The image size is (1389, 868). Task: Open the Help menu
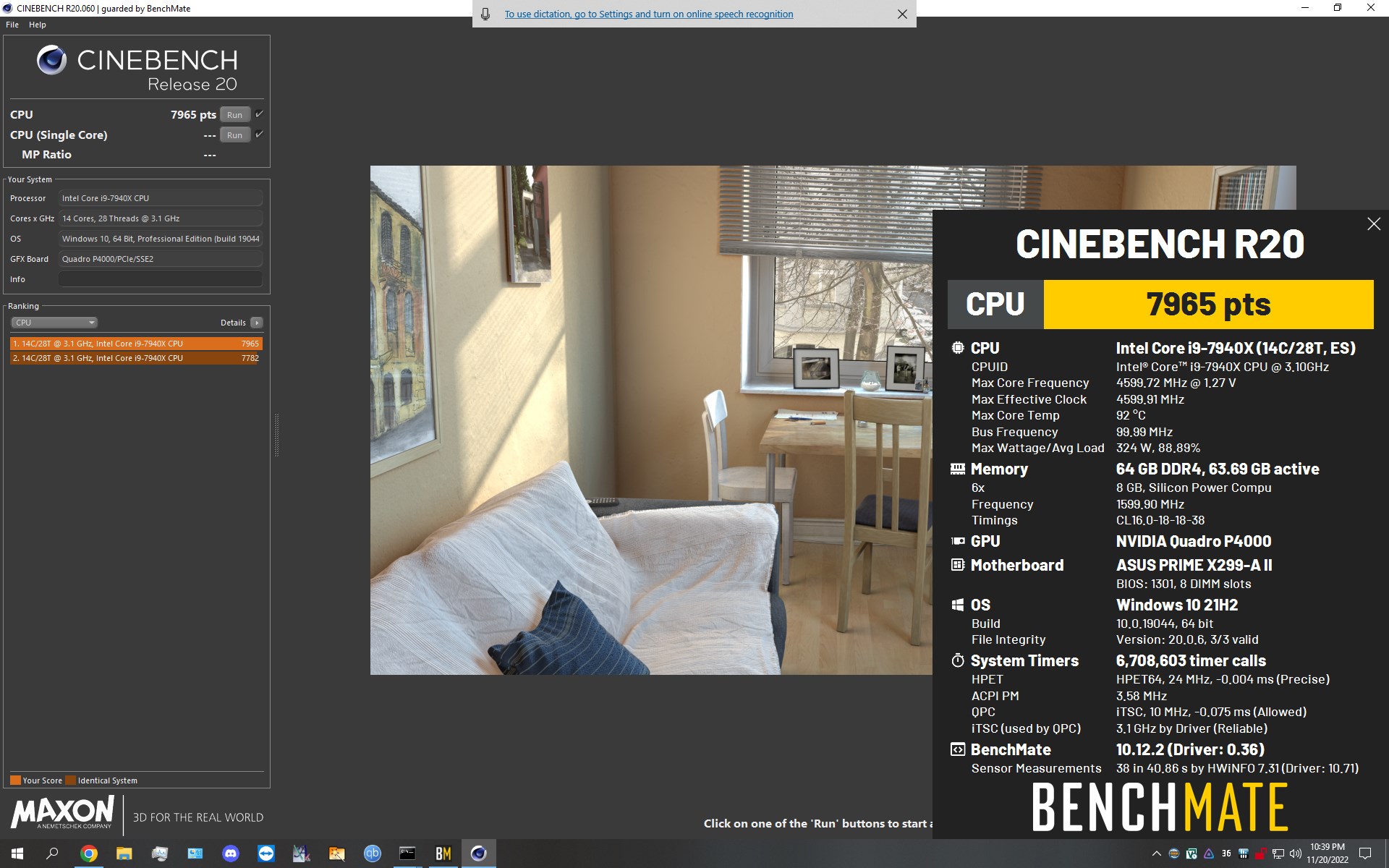point(38,25)
